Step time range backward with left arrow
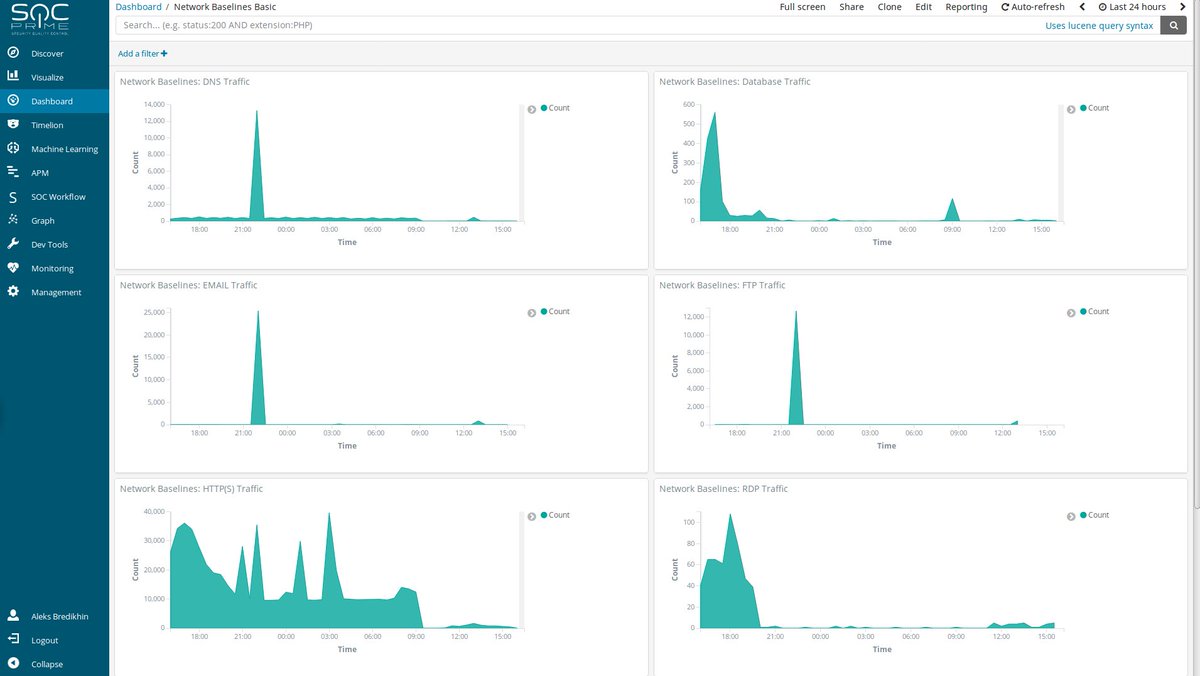Viewport: 1200px width, 676px height. (1082, 7)
